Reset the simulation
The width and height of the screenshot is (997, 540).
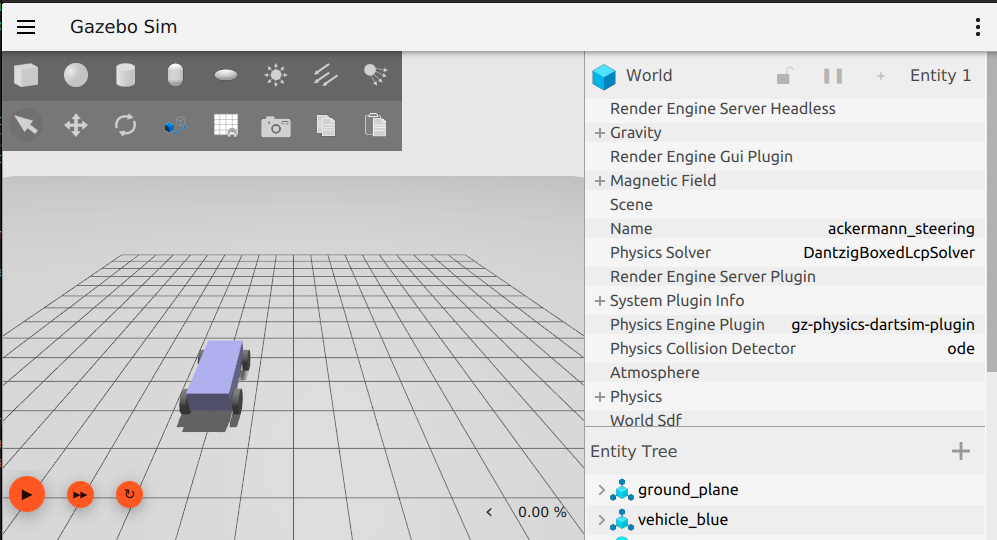(x=129, y=494)
